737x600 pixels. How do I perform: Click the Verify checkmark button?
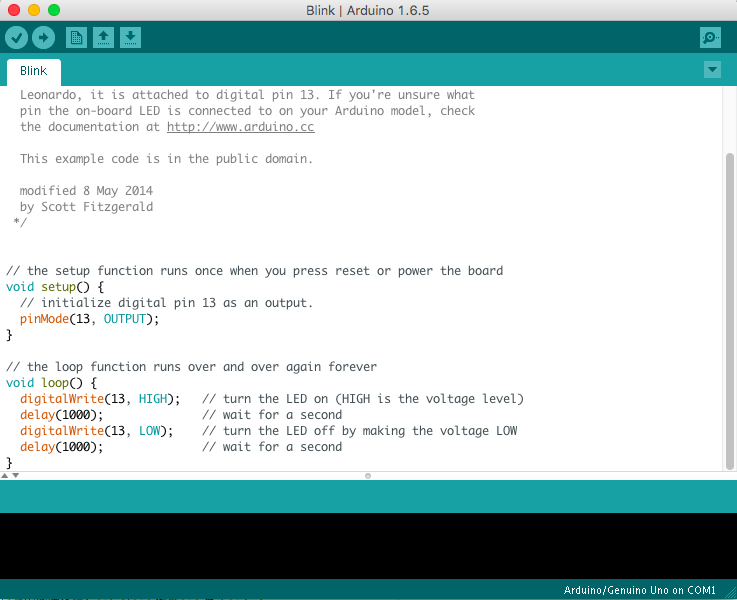(x=16, y=38)
